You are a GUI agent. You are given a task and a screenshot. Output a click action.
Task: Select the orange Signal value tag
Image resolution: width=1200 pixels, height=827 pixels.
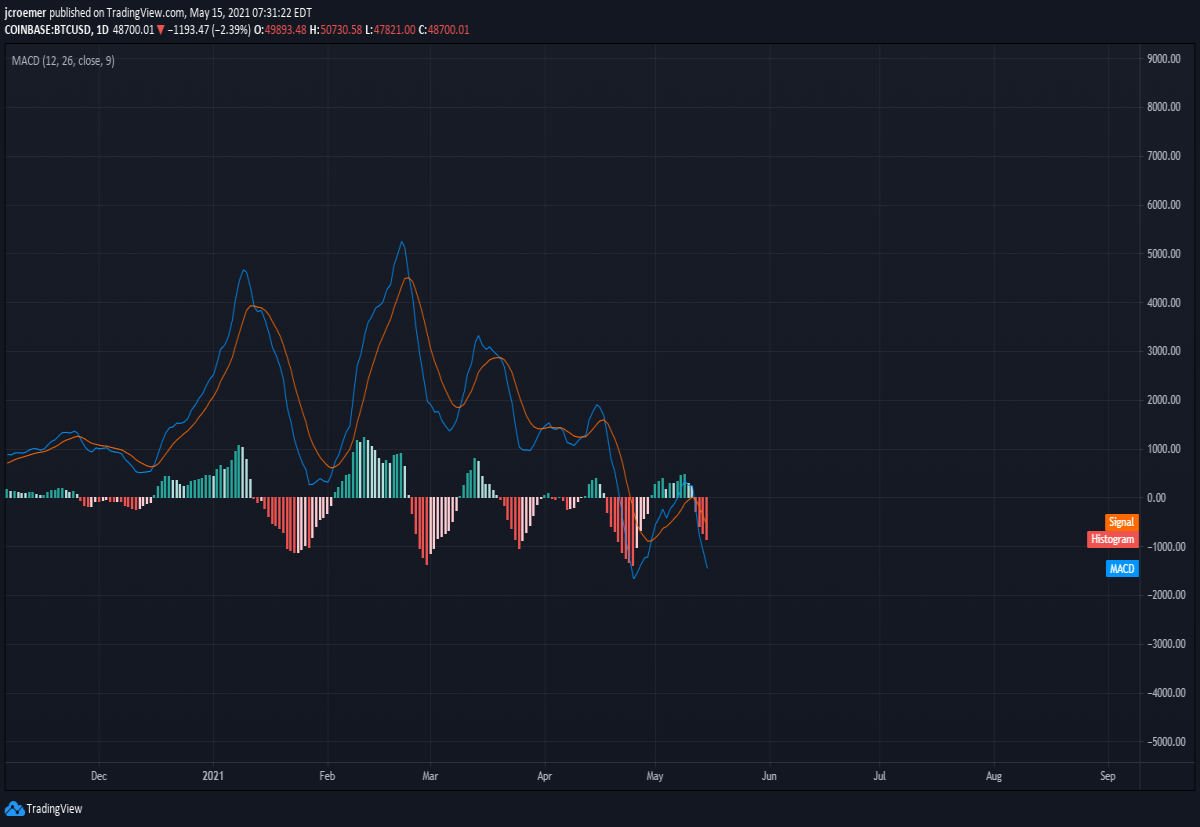[1121, 522]
